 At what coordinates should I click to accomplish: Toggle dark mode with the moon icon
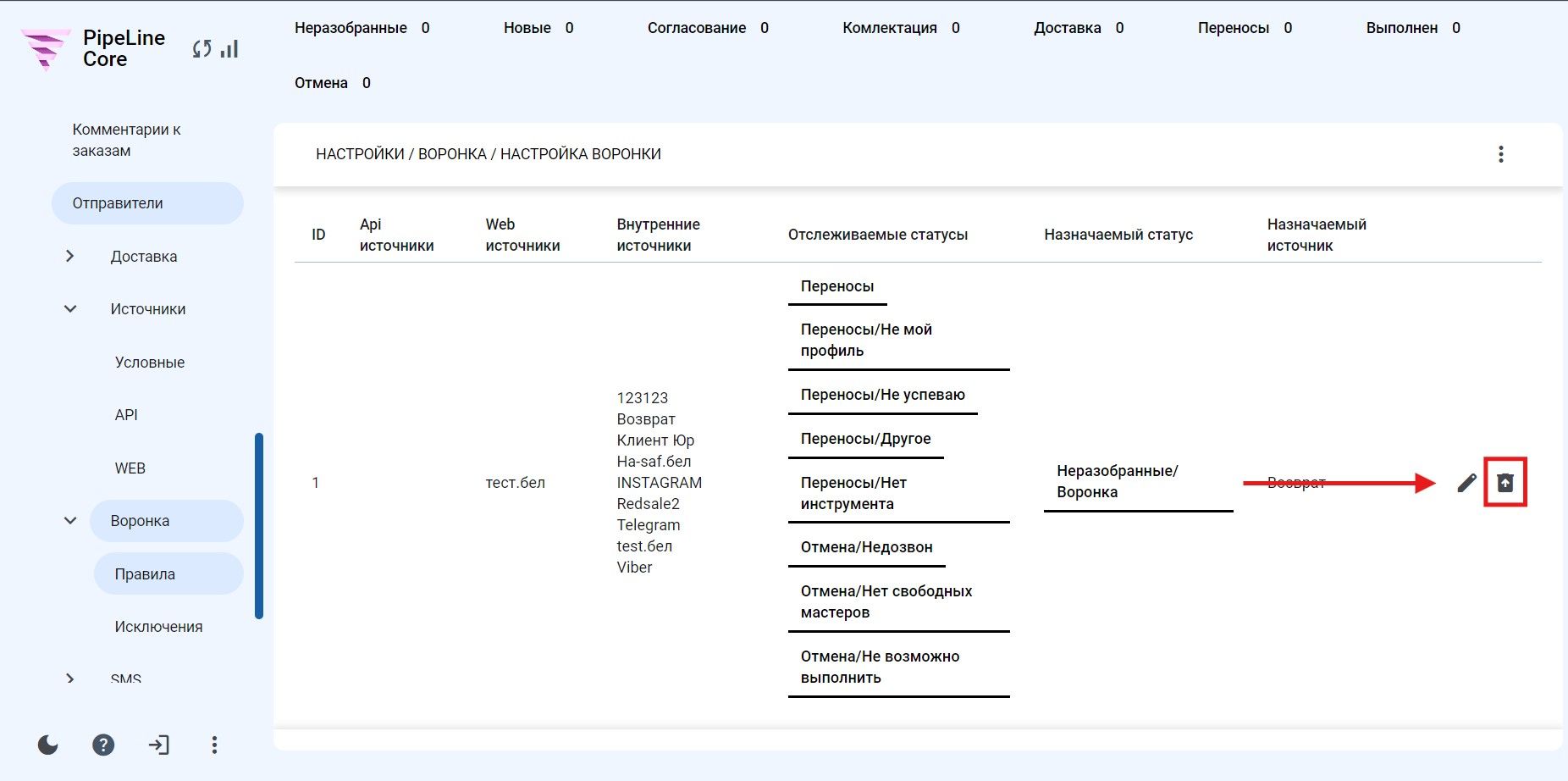pyautogui.click(x=48, y=745)
